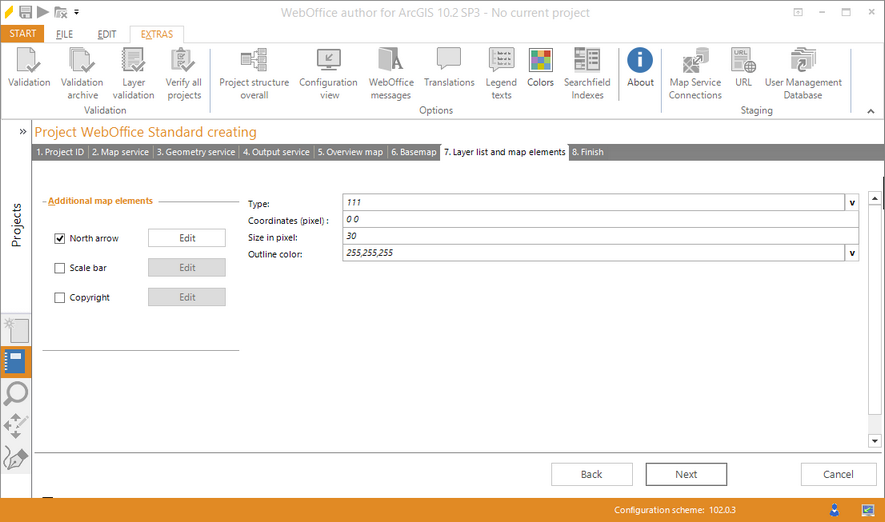Go to step 4. Output service
Image resolution: width=885 pixels, height=522 pixels.
[x=276, y=152]
